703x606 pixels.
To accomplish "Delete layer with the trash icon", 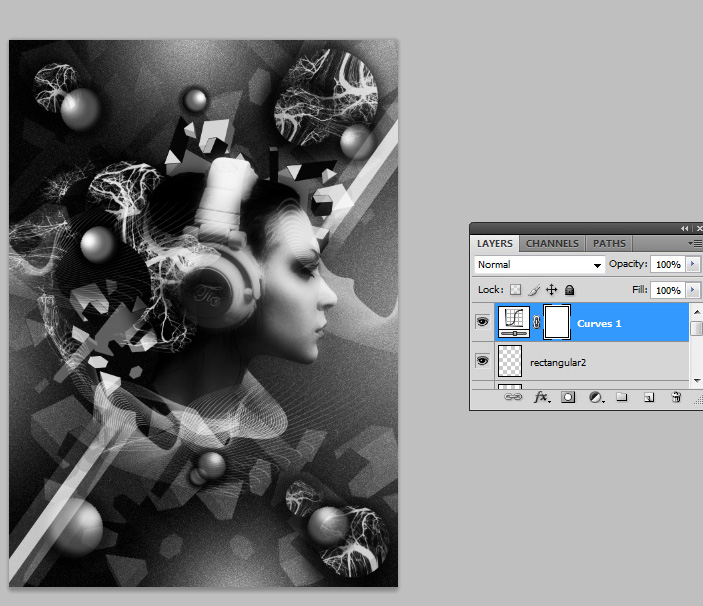I will [x=676, y=397].
